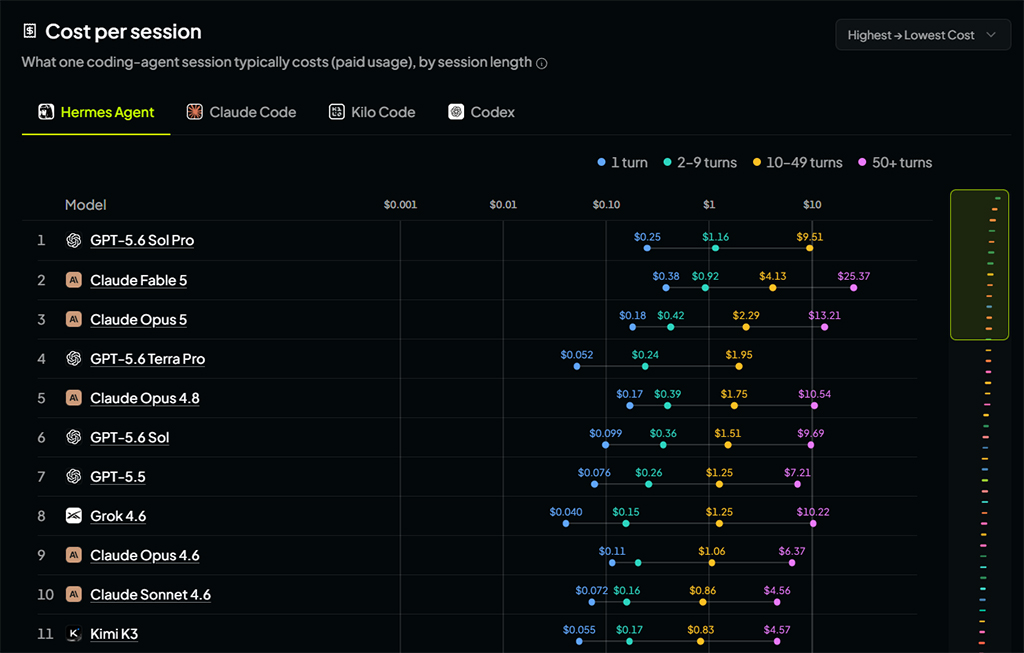Open the Claude Opus 4.6 model link
1024x653 pixels.
tap(145, 555)
